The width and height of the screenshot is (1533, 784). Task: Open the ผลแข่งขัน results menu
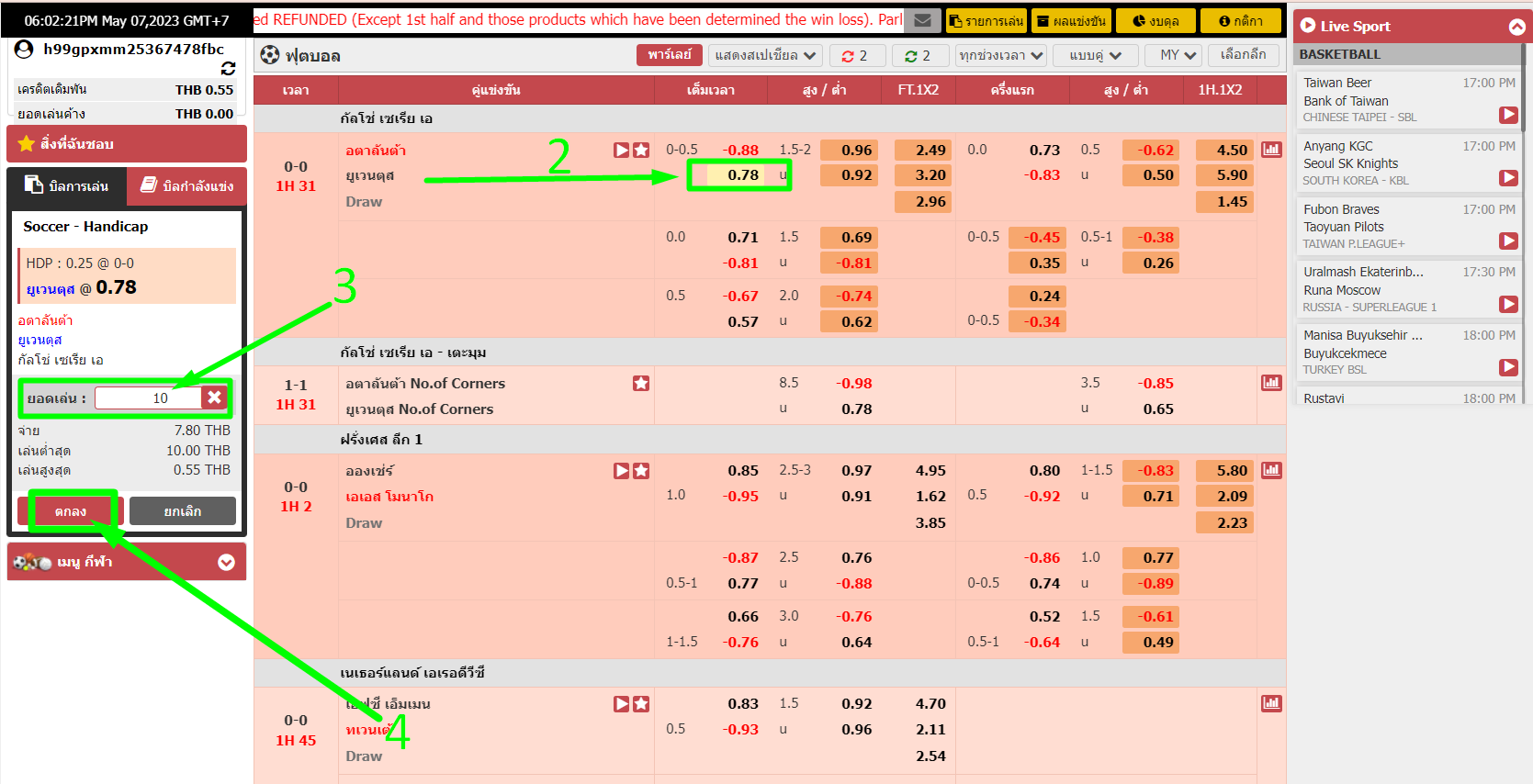1072,20
